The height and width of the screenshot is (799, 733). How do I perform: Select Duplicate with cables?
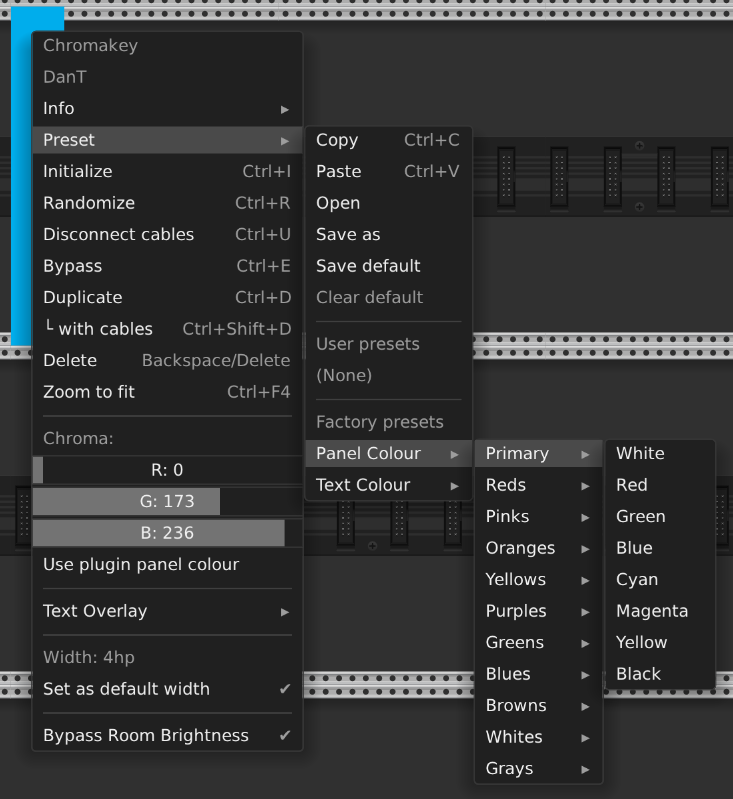pos(166,329)
